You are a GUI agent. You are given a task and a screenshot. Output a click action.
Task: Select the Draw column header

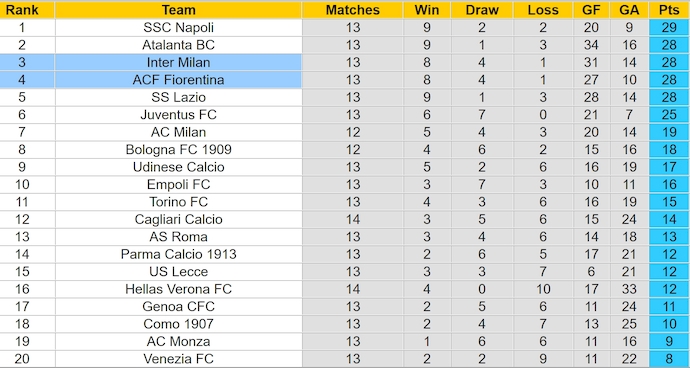[482, 10]
